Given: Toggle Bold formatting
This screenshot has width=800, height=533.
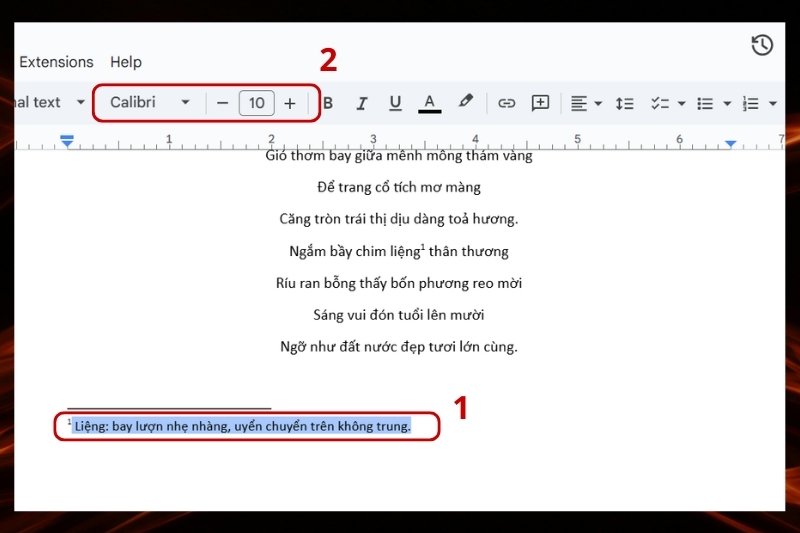Looking at the screenshot, I should [328, 103].
